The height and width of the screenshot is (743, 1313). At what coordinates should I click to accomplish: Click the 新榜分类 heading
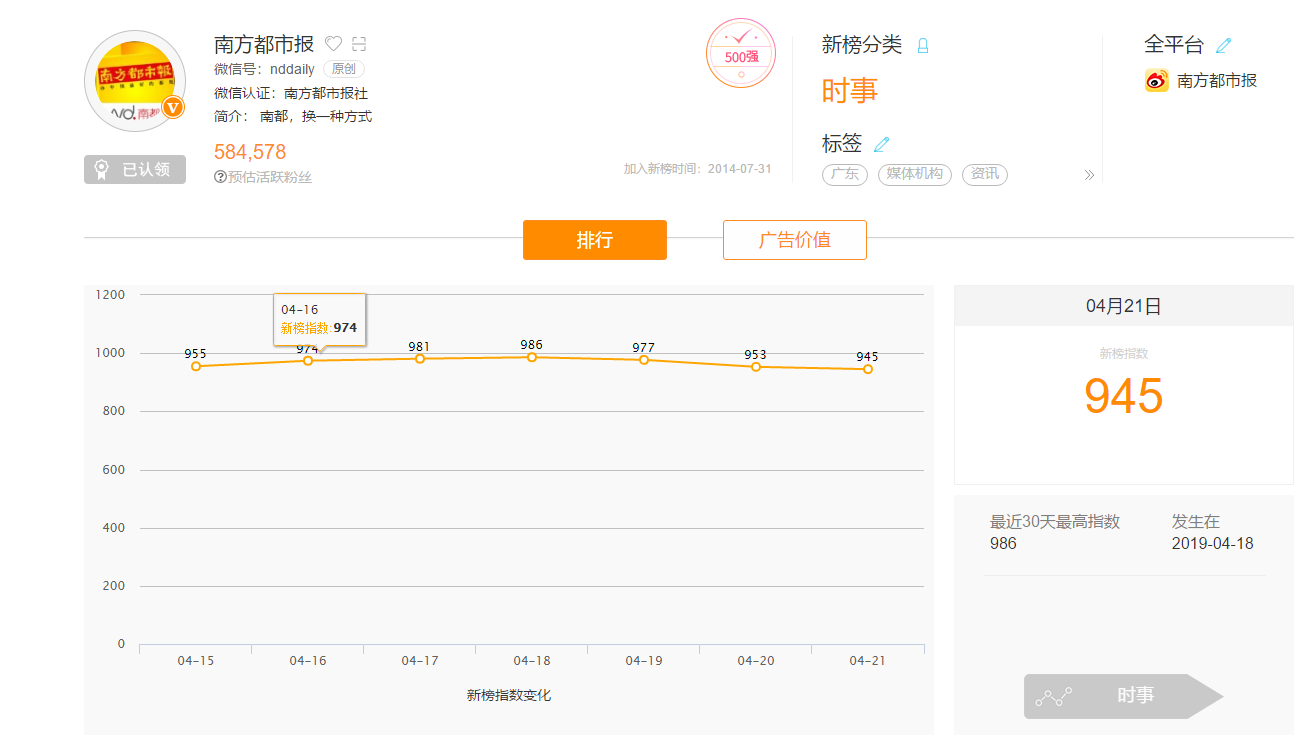click(862, 45)
